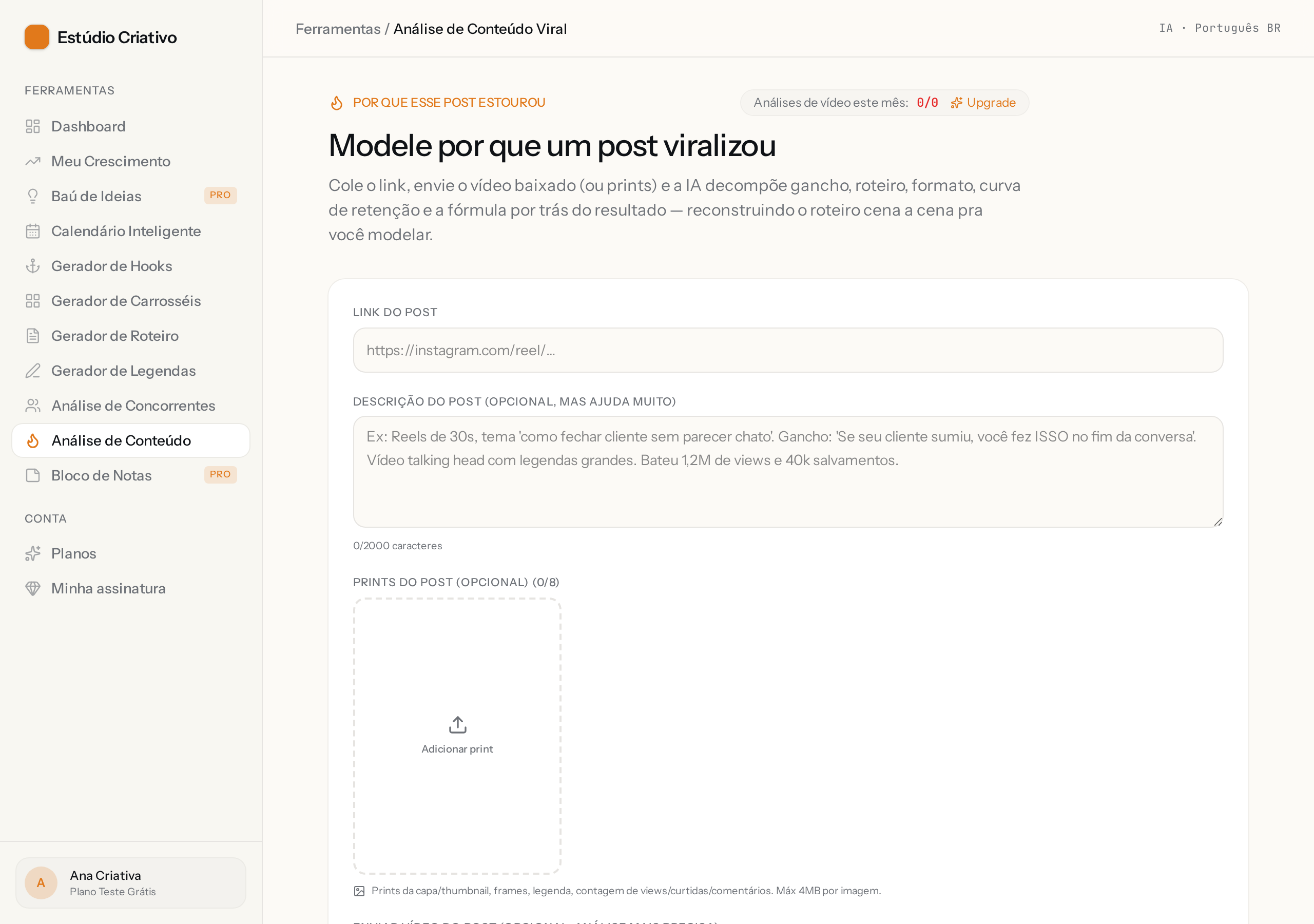Click '0/2000 caracteres' counter text
1314x924 pixels.
(x=398, y=546)
